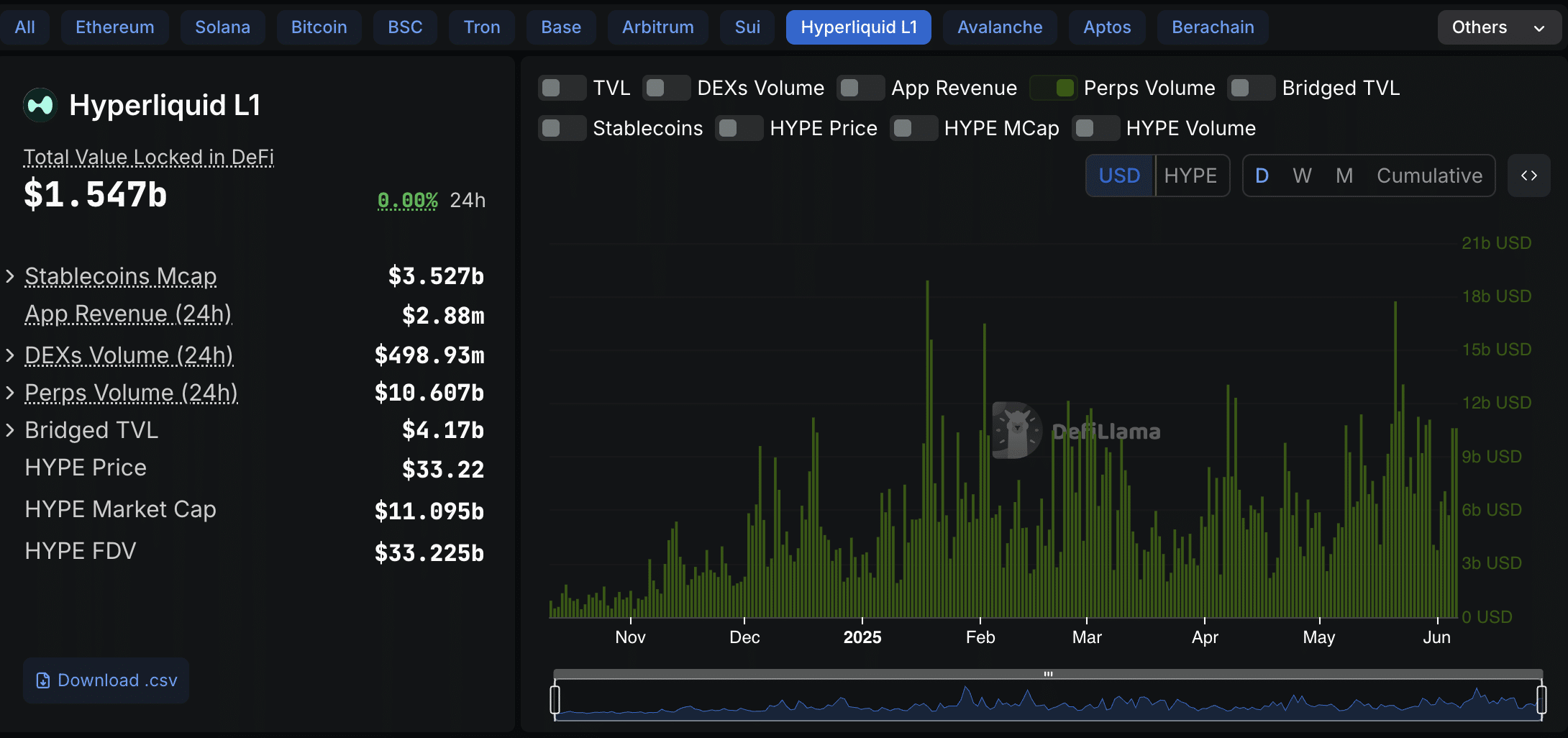Switch to the Ethereum chain

(x=115, y=27)
